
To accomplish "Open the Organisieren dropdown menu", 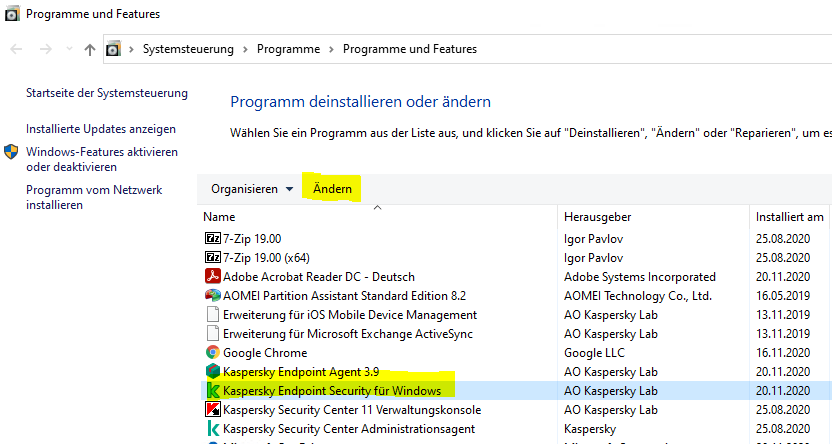I will [x=252, y=189].
